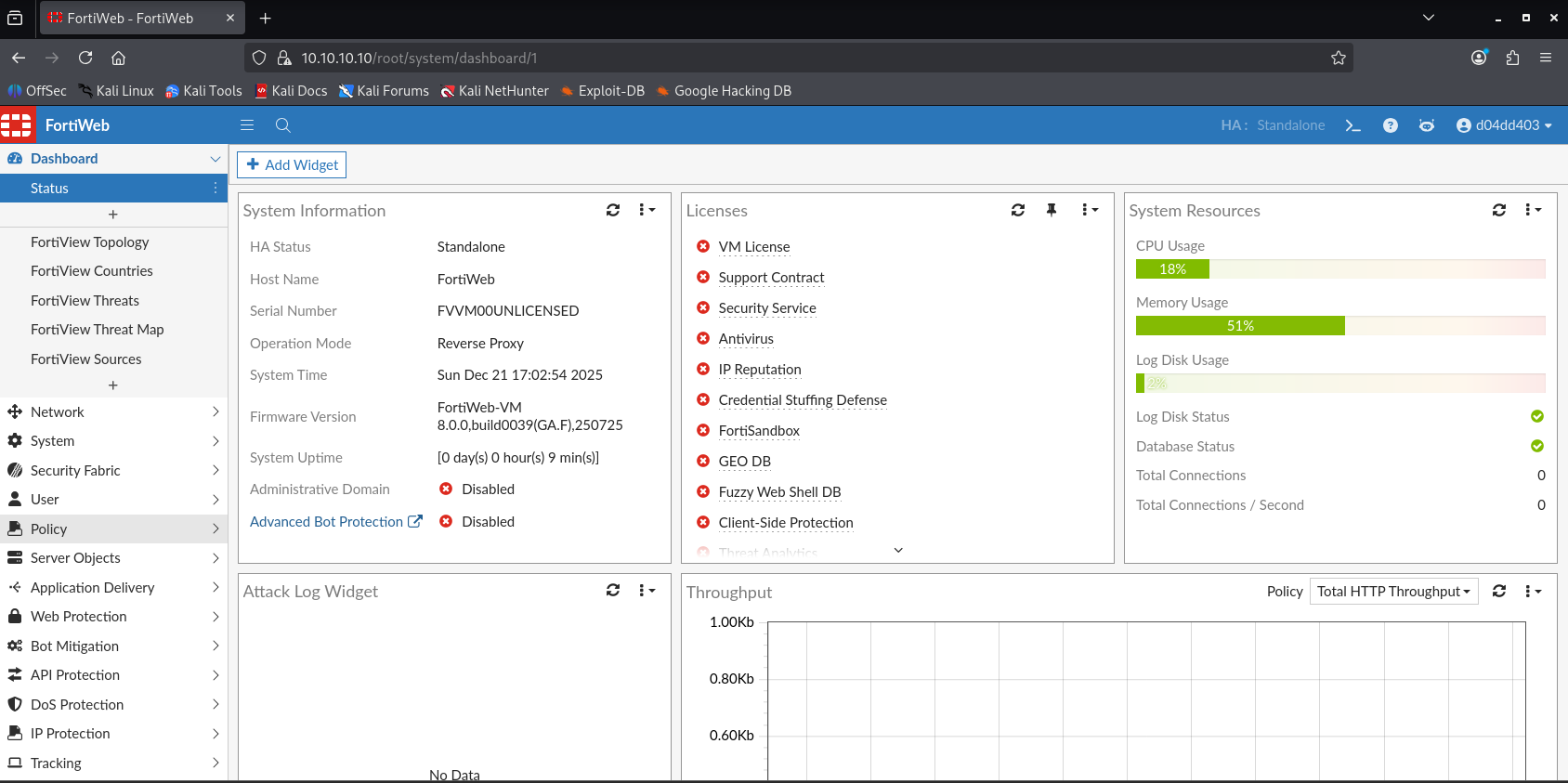This screenshot has height=783, width=1568.
Task: Expand the Security Fabric menu
Action: pyautogui.click(x=113, y=470)
